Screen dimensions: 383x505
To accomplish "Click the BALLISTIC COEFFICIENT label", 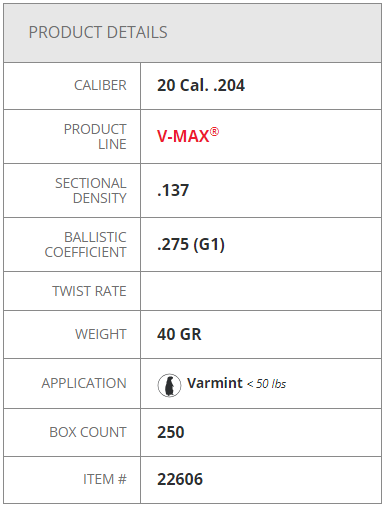I will pyautogui.click(x=86, y=245).
